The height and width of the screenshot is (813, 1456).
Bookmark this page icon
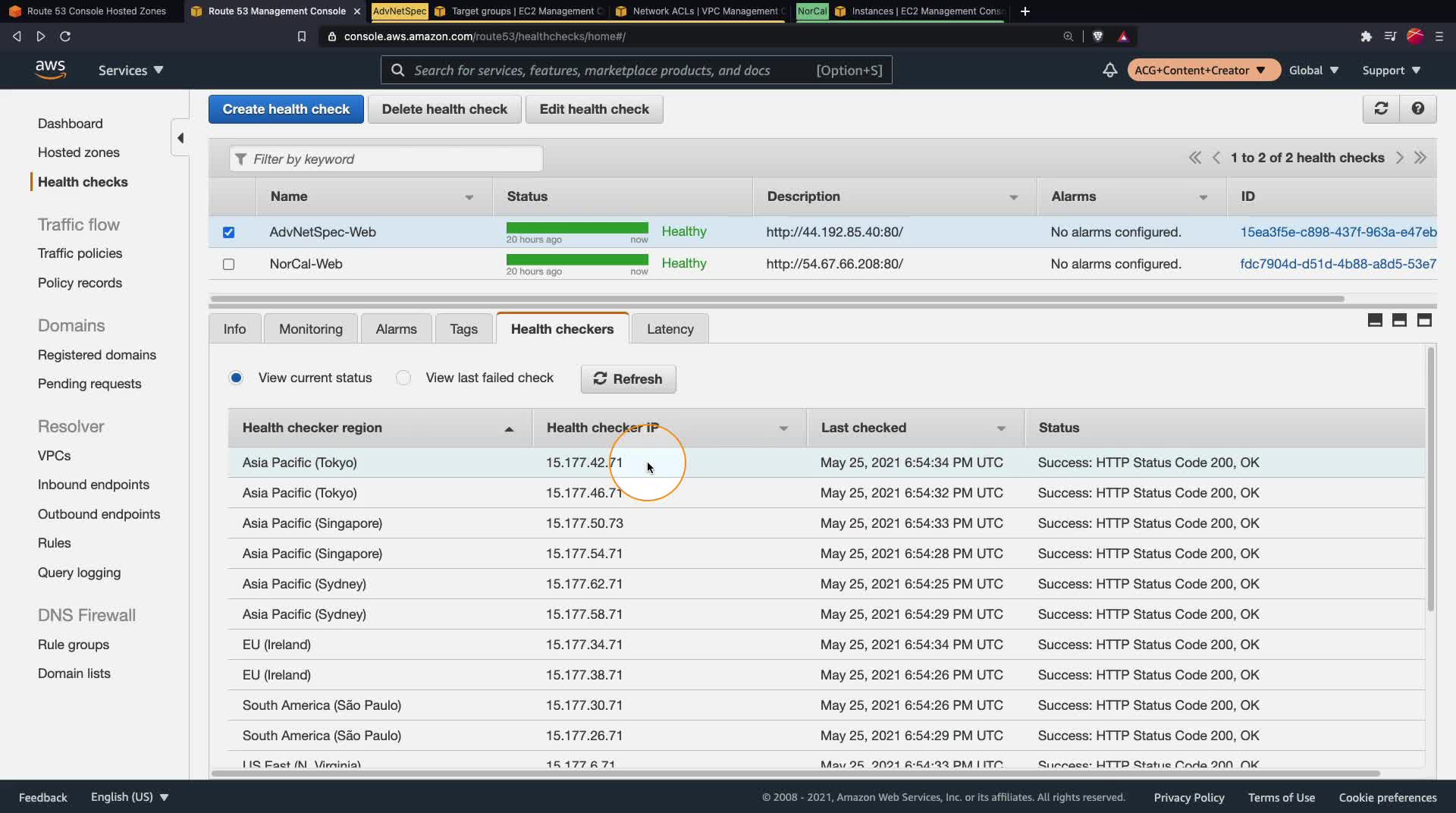point(301,36)
